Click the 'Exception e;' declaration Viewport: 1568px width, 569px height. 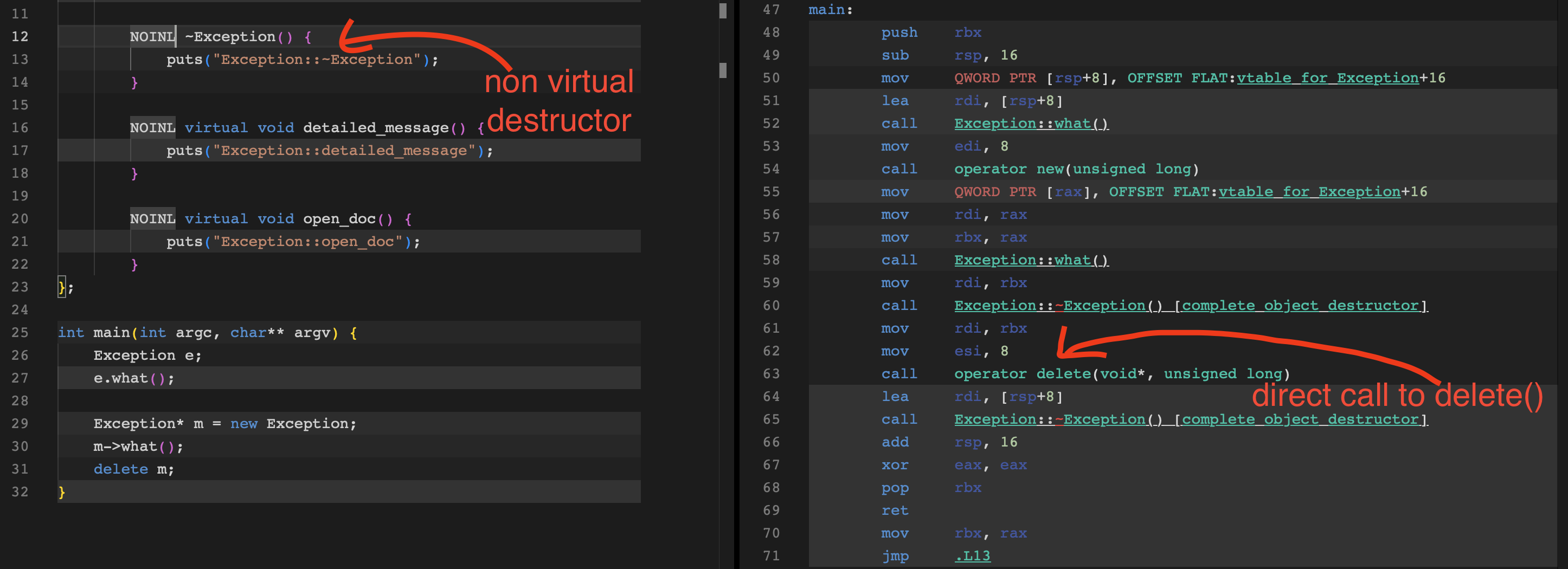[147, 355]
